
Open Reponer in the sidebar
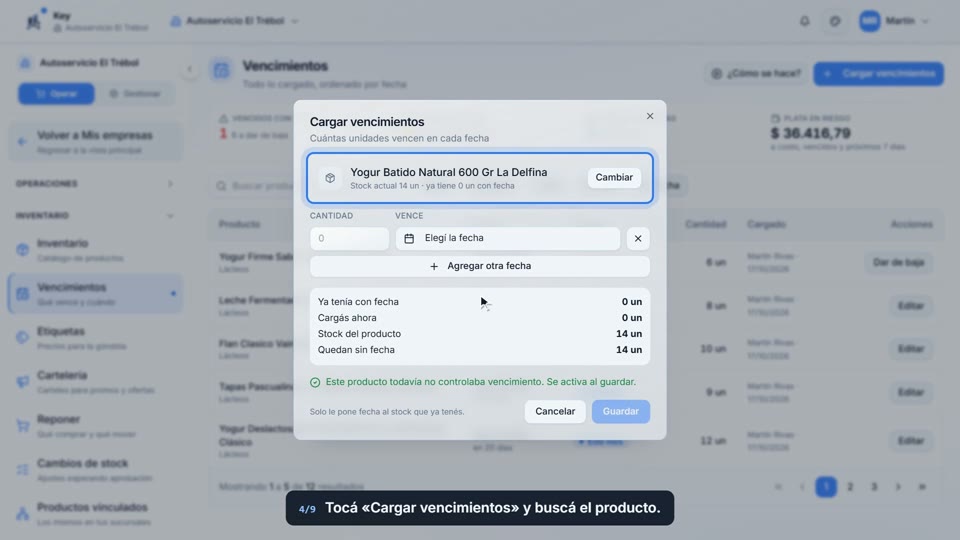click(x=96, y=426)
